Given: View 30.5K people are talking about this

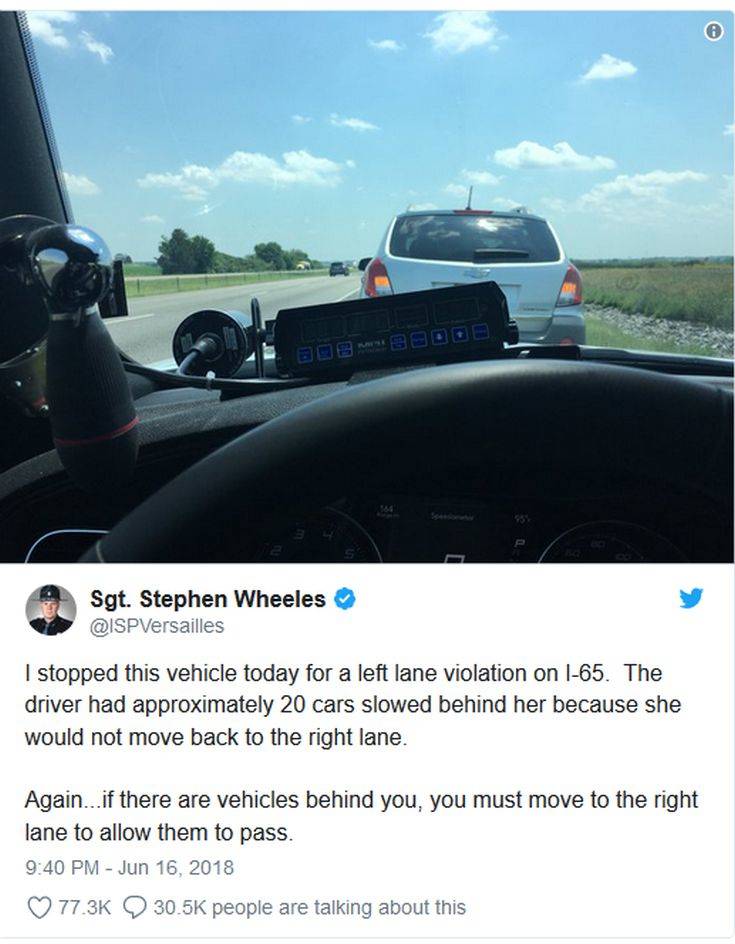Looking at the screenshot, I should tap(309, 907).
